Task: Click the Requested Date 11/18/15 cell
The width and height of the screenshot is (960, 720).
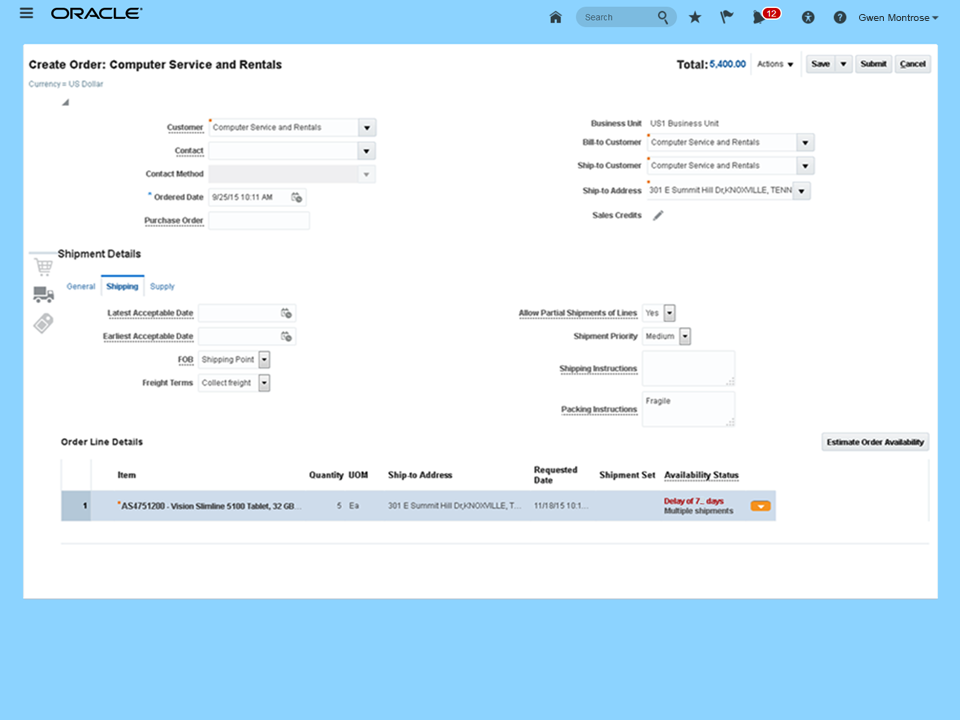Action: tap(561, 506)
